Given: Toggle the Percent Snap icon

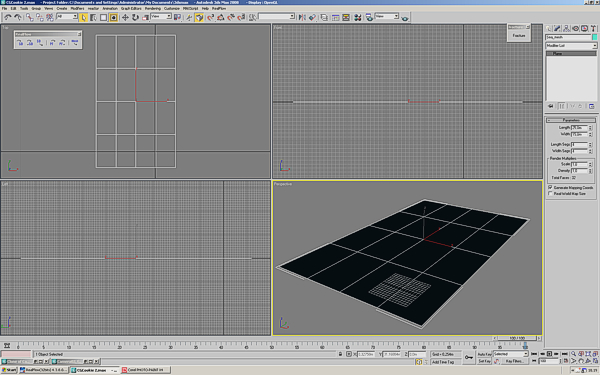Looking at the screenshot, I should click(x=231, y=17).
